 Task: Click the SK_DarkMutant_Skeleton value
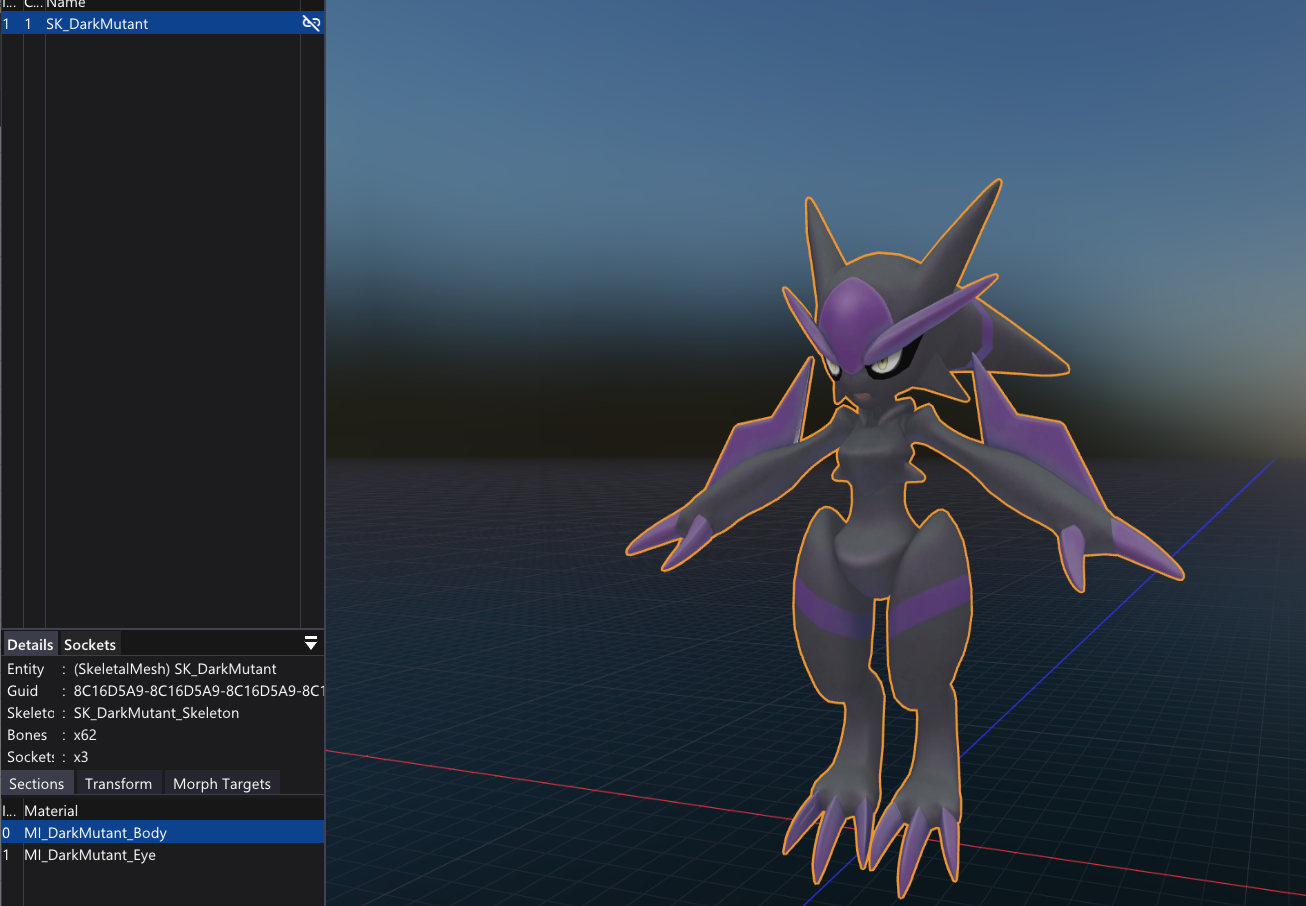click(156, 713)
